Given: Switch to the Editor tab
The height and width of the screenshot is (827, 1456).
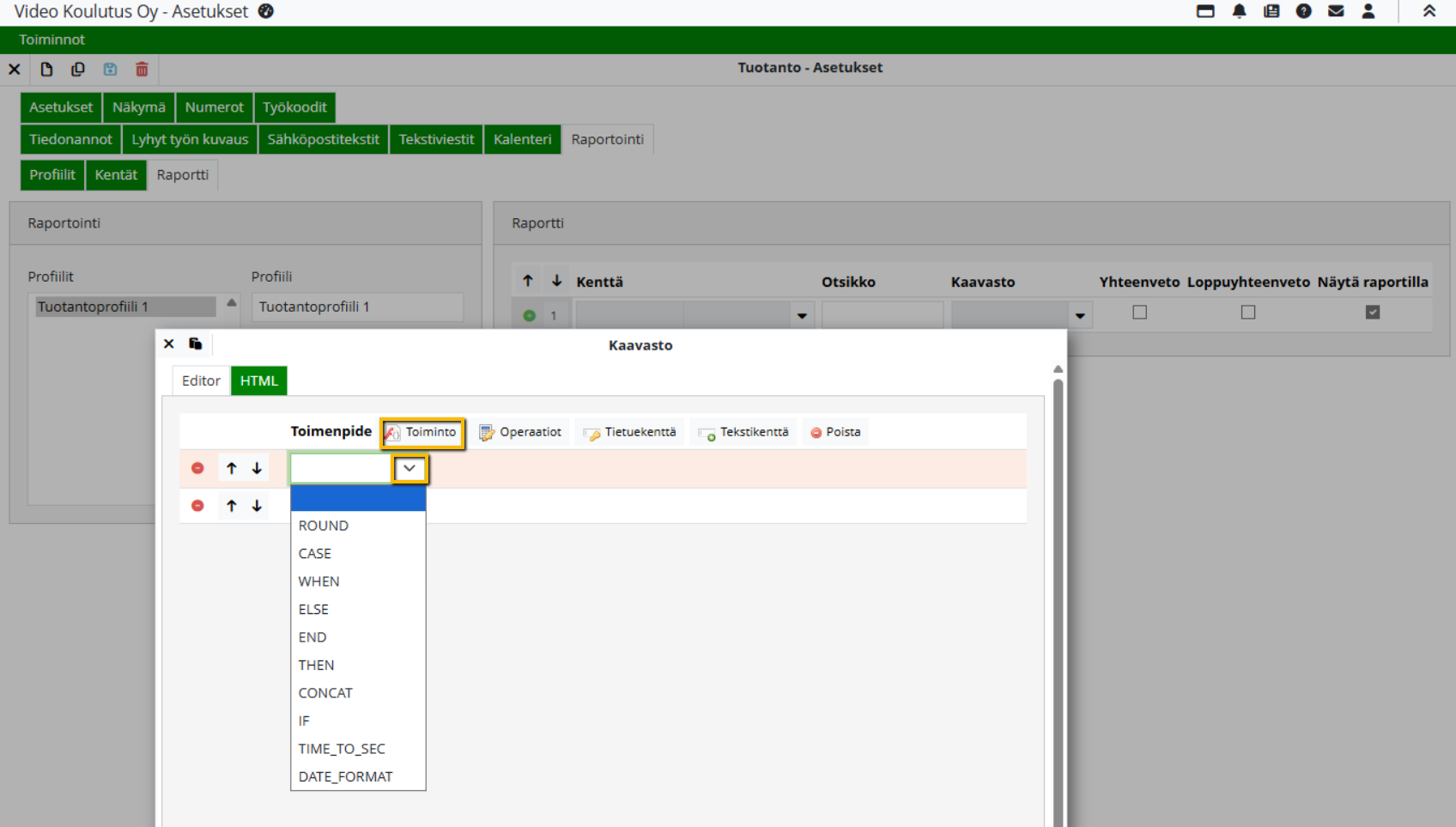Looking at the screenshot, I should (x=201, y=380).
